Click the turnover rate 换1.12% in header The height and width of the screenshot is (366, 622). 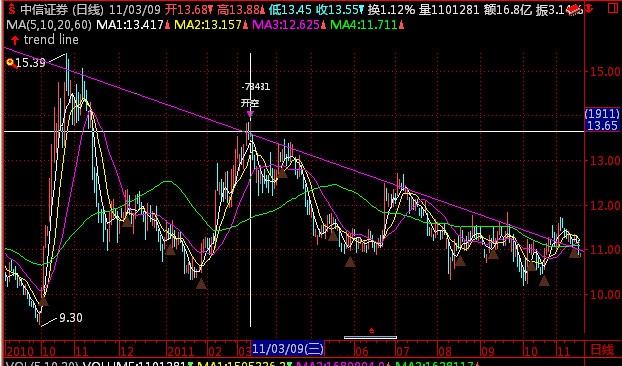click(x=392, y=10)
